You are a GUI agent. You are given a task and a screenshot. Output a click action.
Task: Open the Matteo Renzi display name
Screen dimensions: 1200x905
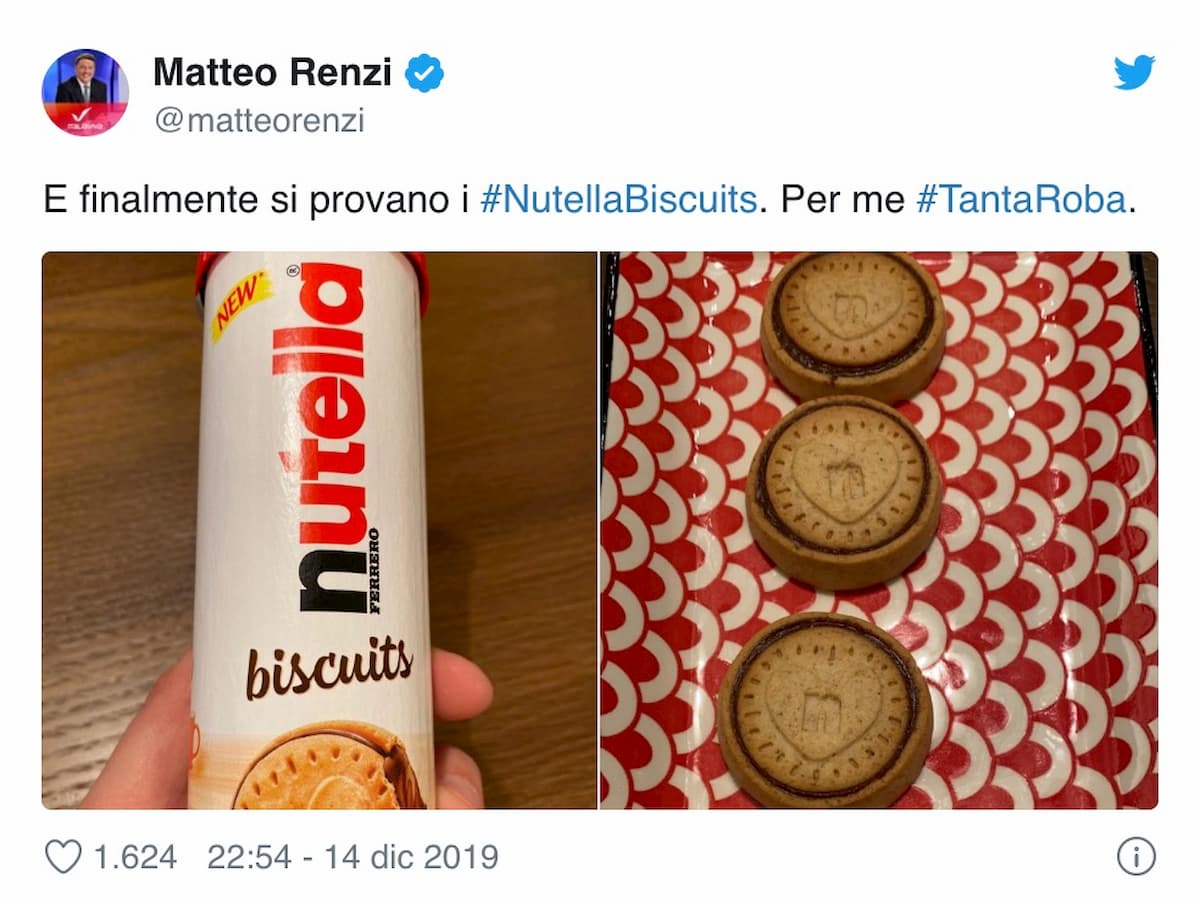(x=274, y=73)
